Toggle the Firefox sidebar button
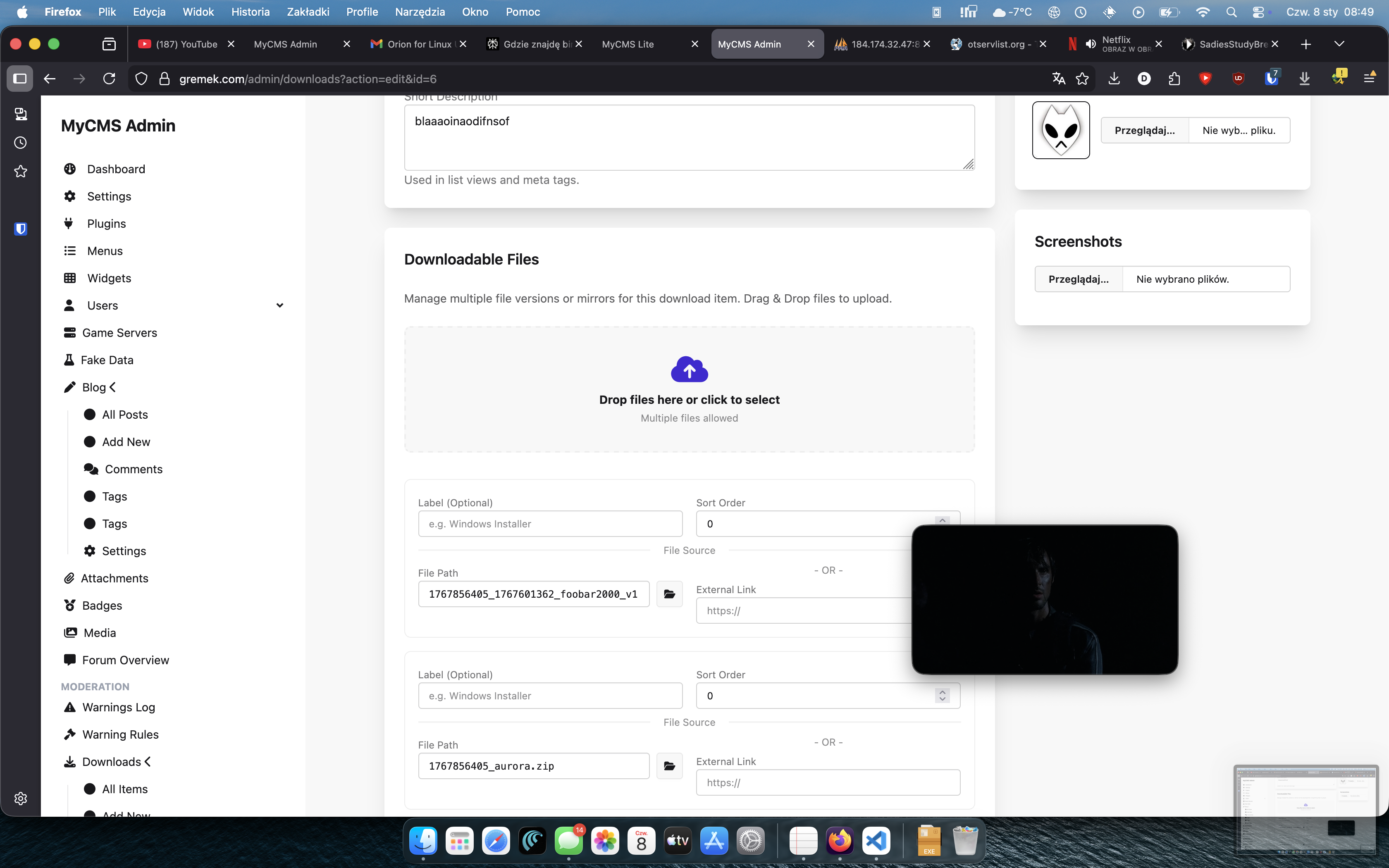This screenshot has width=1389, height=868. point(20,79)
